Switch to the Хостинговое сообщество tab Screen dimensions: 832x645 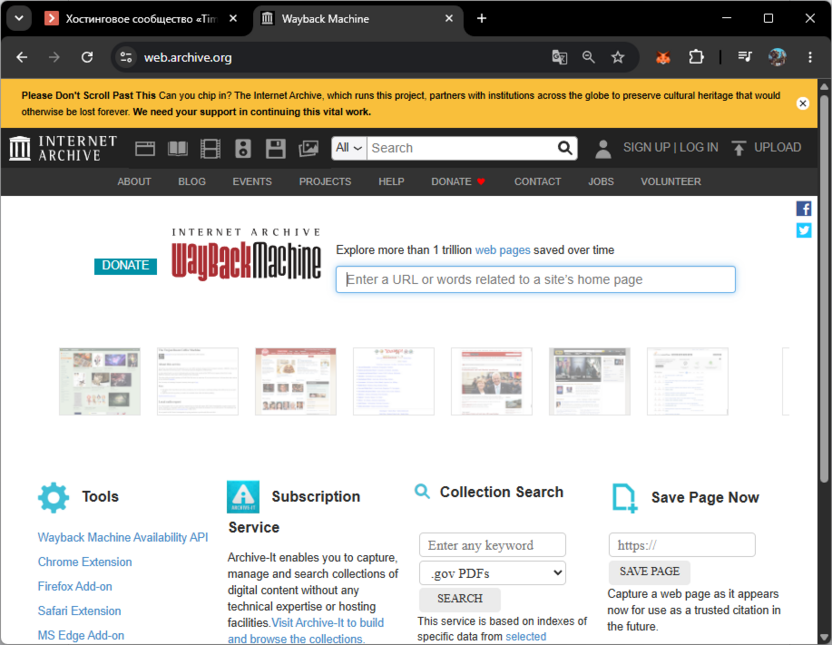pyautogui.click(x=141, y=19)
